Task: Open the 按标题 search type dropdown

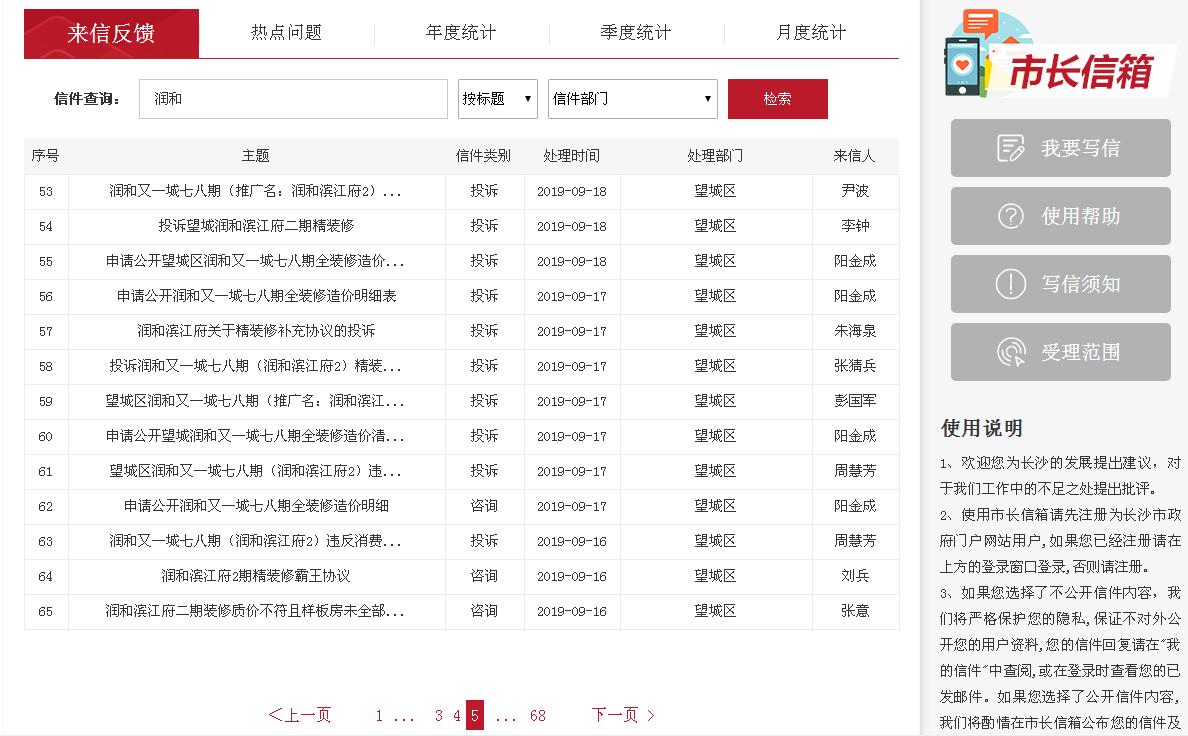Action: [497, 98]
